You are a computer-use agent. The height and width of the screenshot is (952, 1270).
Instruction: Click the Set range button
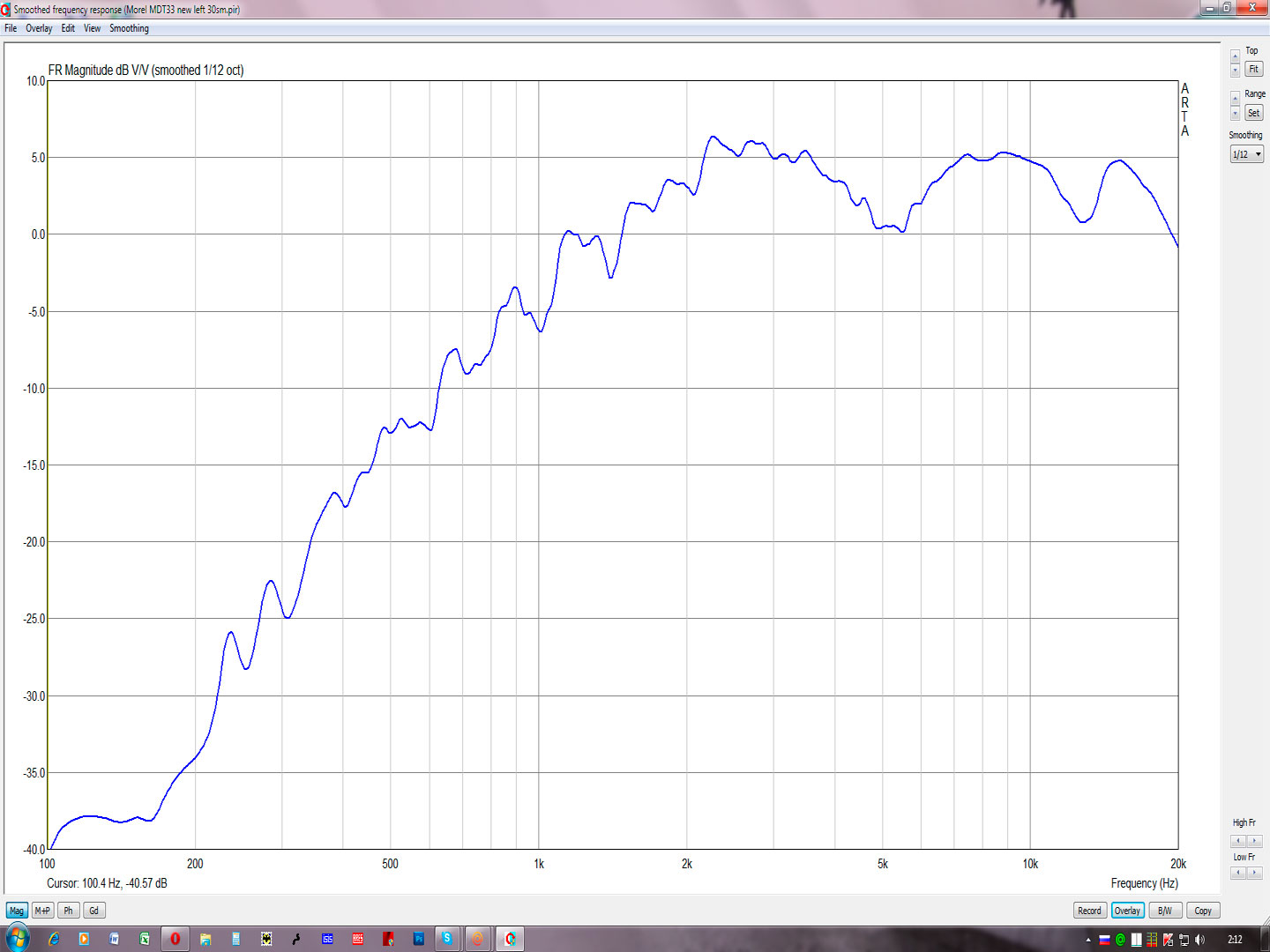(1253, 113)
